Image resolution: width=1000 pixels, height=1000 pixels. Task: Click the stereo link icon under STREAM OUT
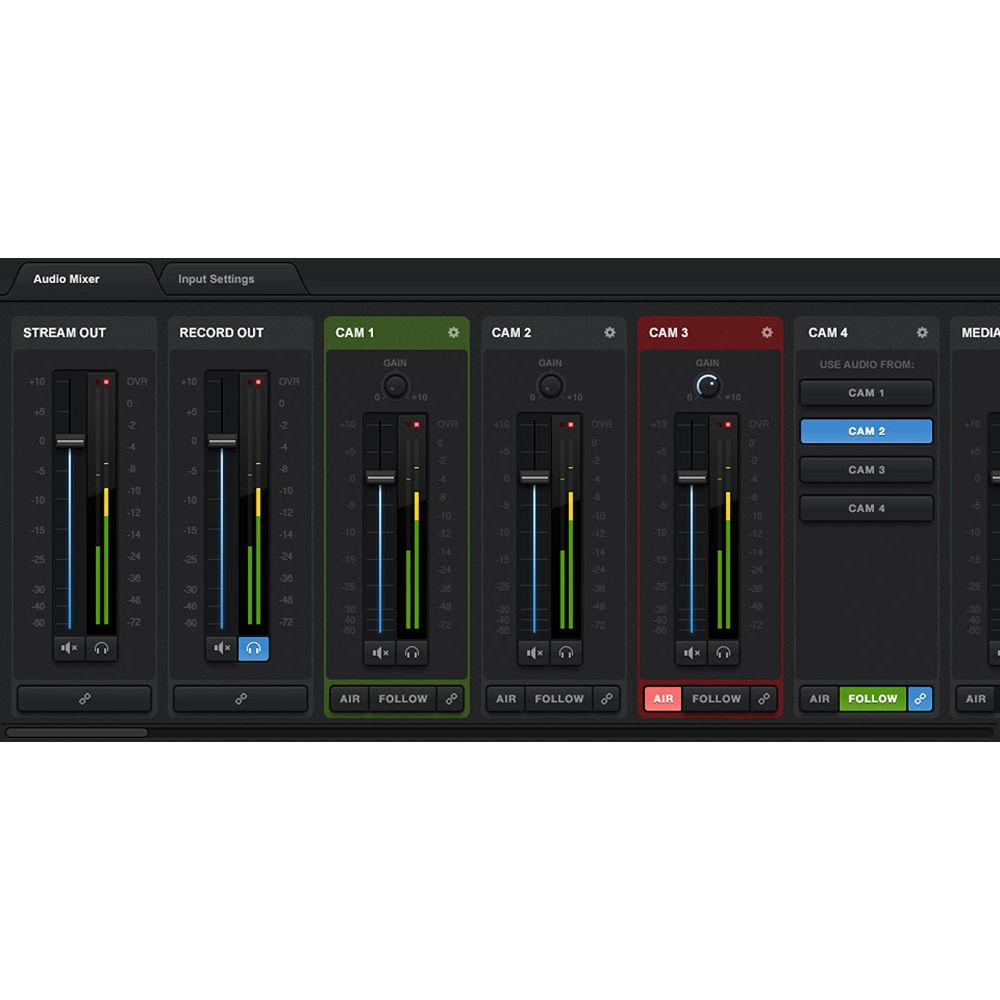click(84, 699)
